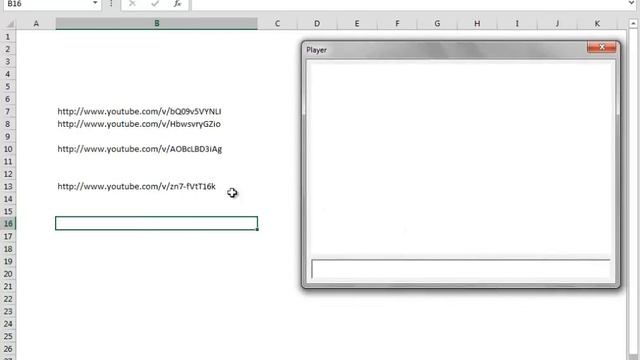Confirm entry with the checkmark icon

(155, 4)
